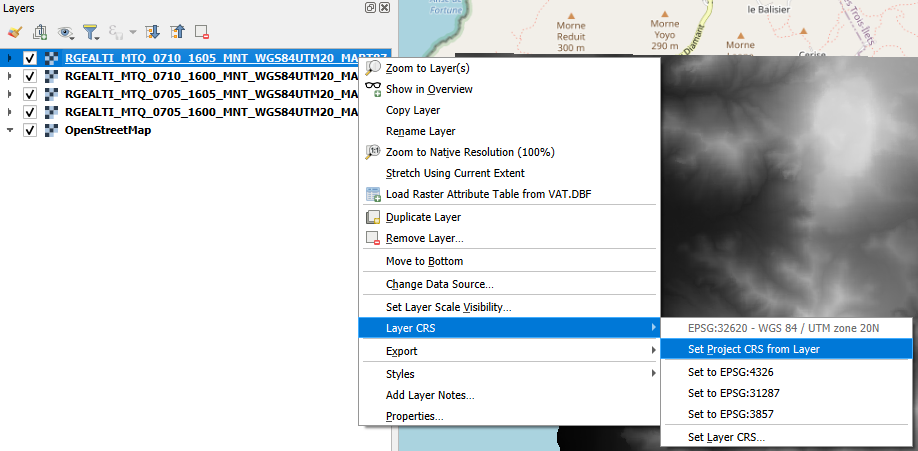918x451 pixels.
Task: Choose Zoom to Native Resolution (100%)
Action: 470,152
